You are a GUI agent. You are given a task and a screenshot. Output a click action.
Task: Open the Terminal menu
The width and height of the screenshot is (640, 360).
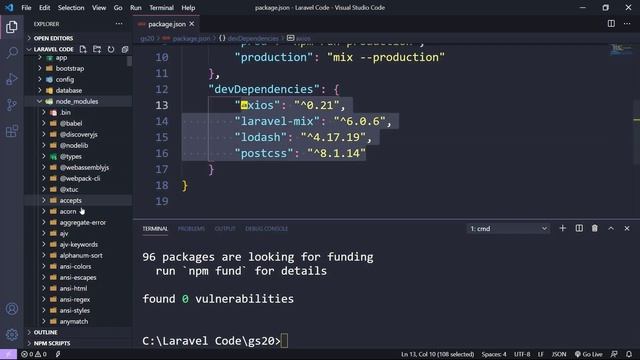tap(161, 7)
